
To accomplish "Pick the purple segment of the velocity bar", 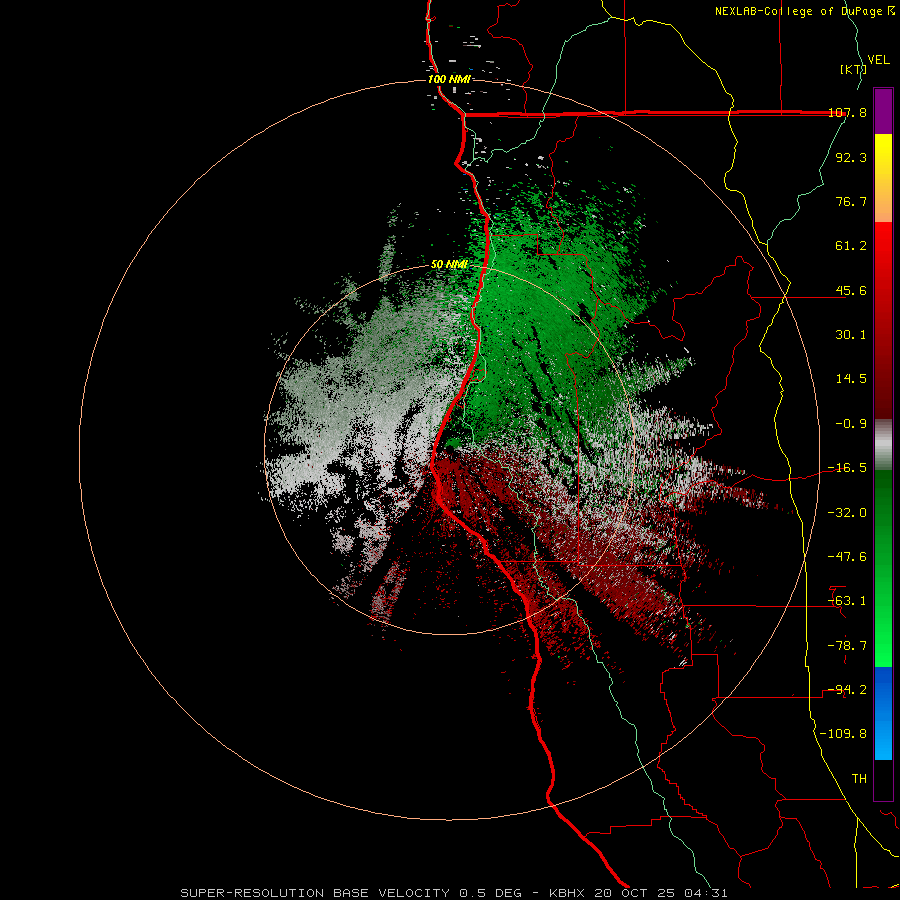I will click(x=883, y=111).
